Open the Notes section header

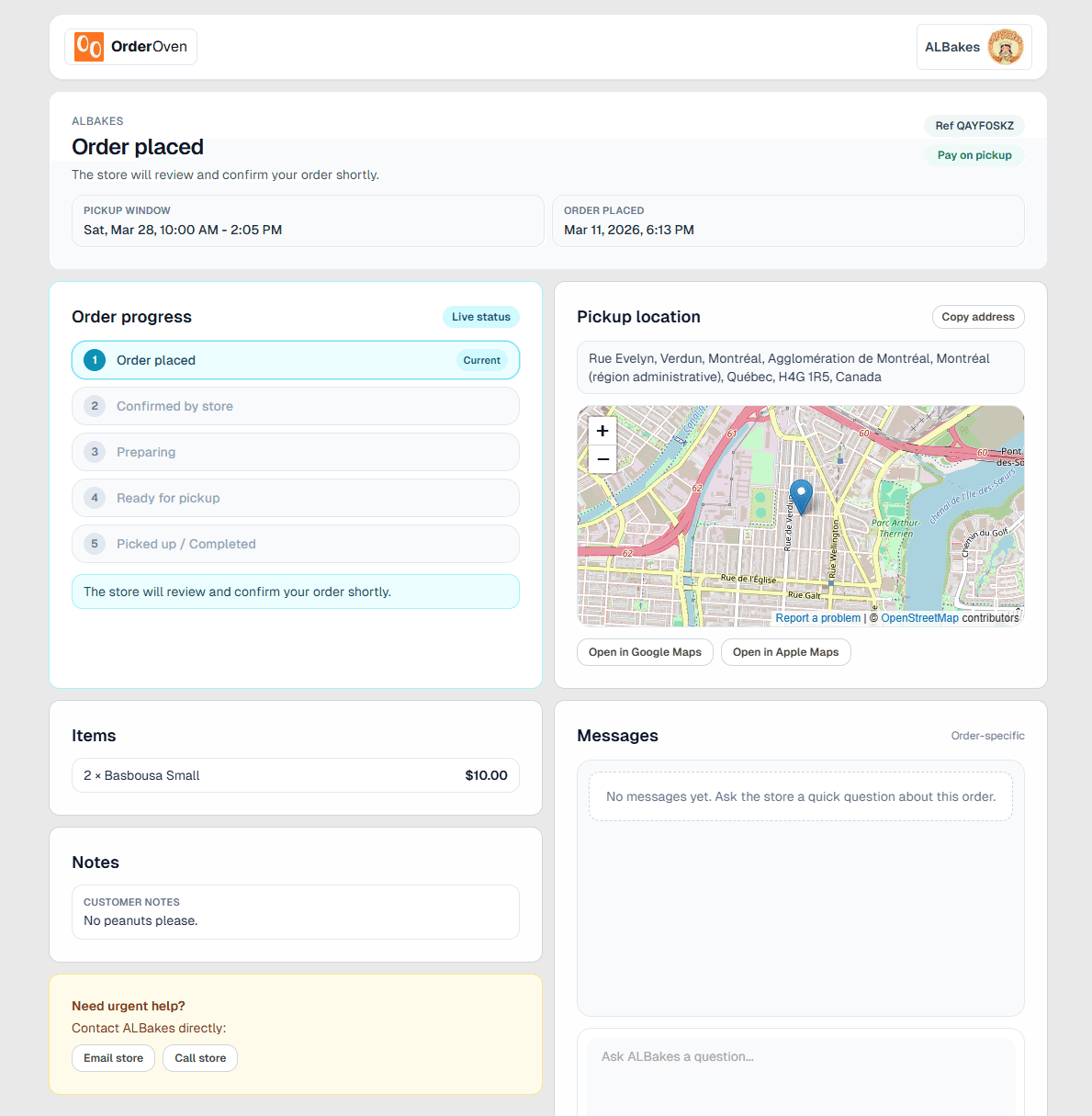pyautogui.click(x=96, y=862)
